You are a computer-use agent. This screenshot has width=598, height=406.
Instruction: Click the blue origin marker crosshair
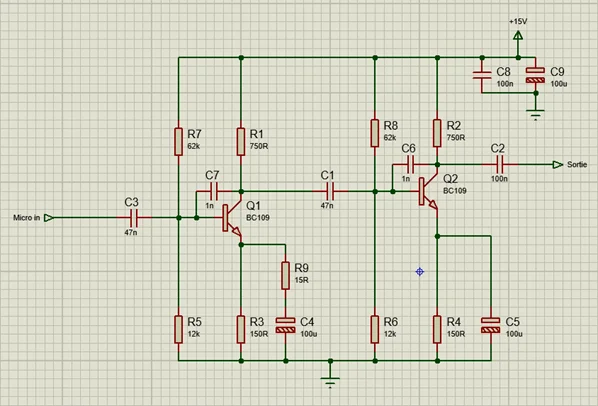(420, 272)
